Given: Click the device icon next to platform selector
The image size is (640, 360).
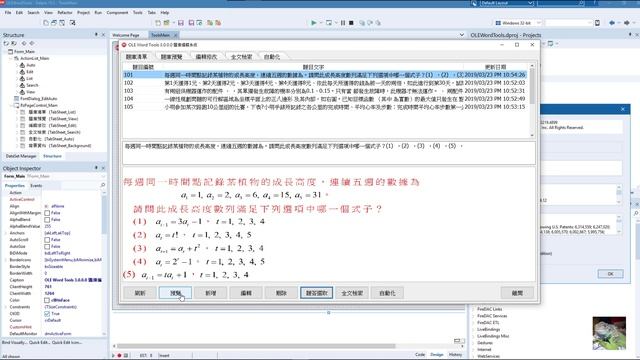Looking at the screenshot, I should point(597,23).
